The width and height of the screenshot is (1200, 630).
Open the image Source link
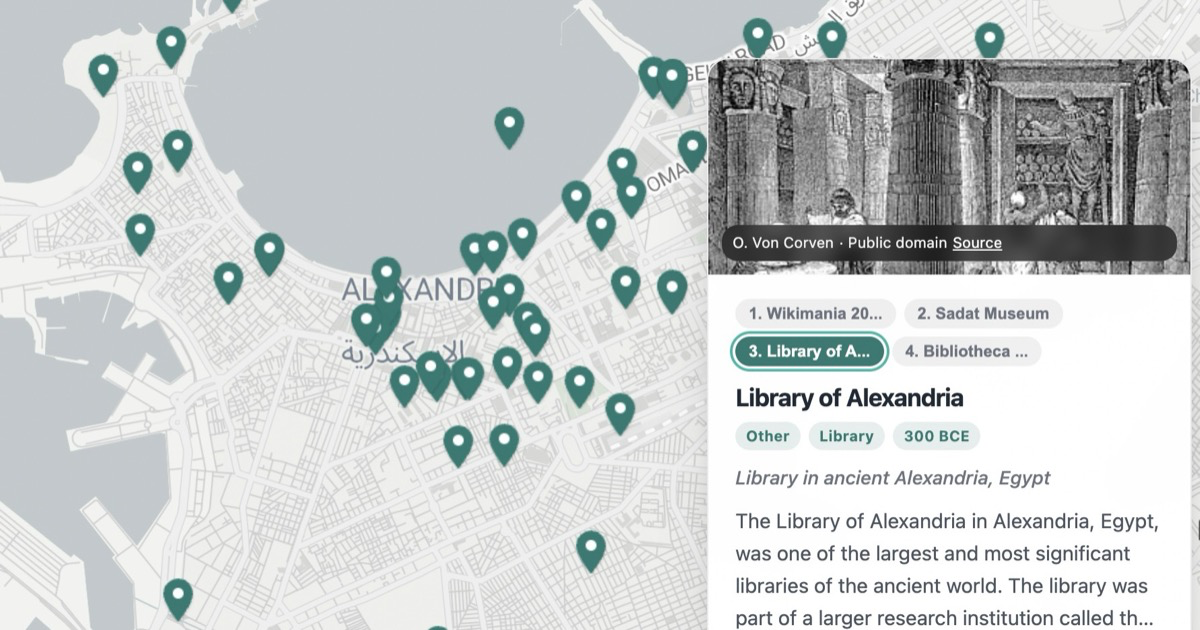click(x=977, y=243)
